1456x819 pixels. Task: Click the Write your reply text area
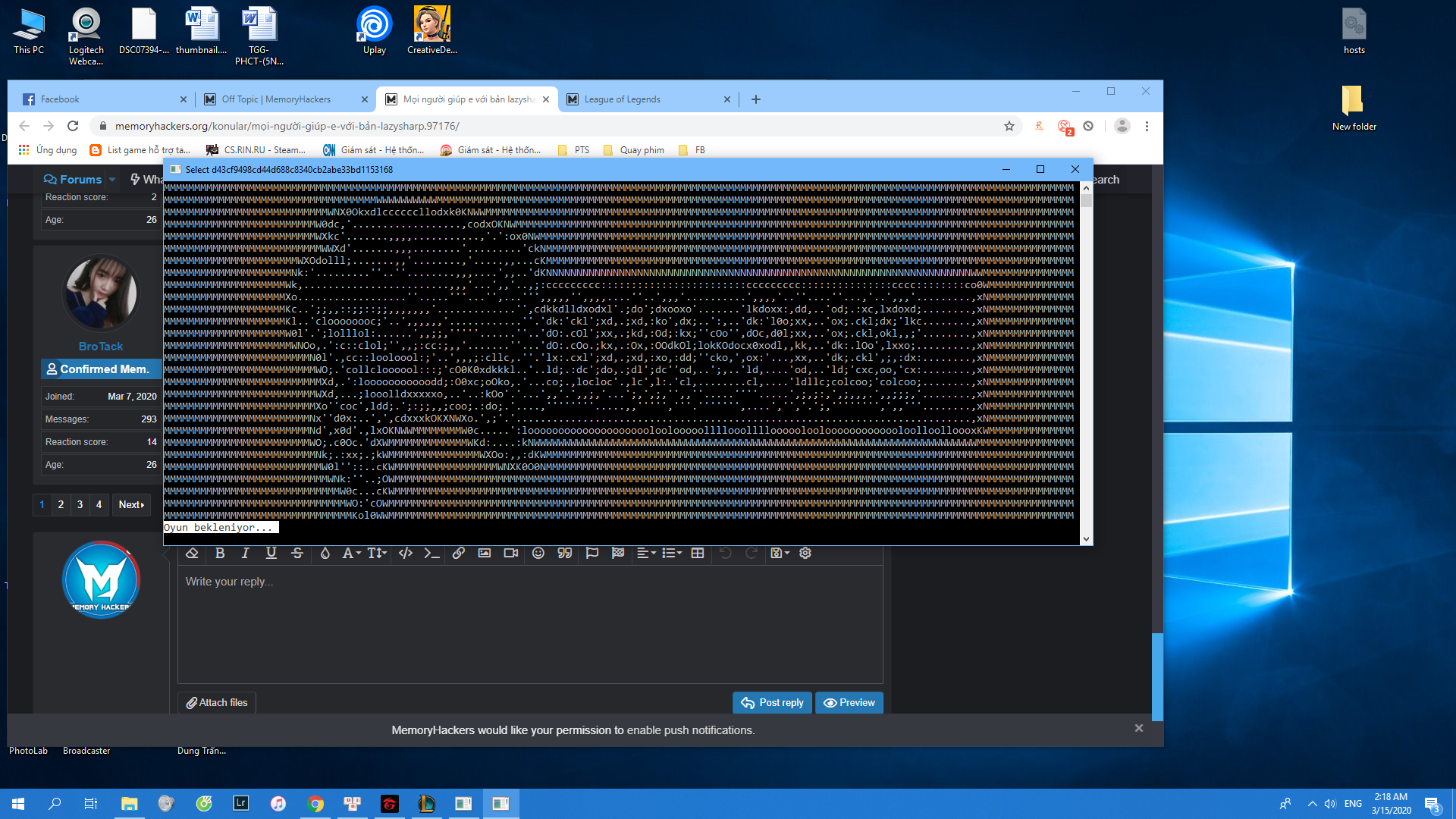click(530, 623)
